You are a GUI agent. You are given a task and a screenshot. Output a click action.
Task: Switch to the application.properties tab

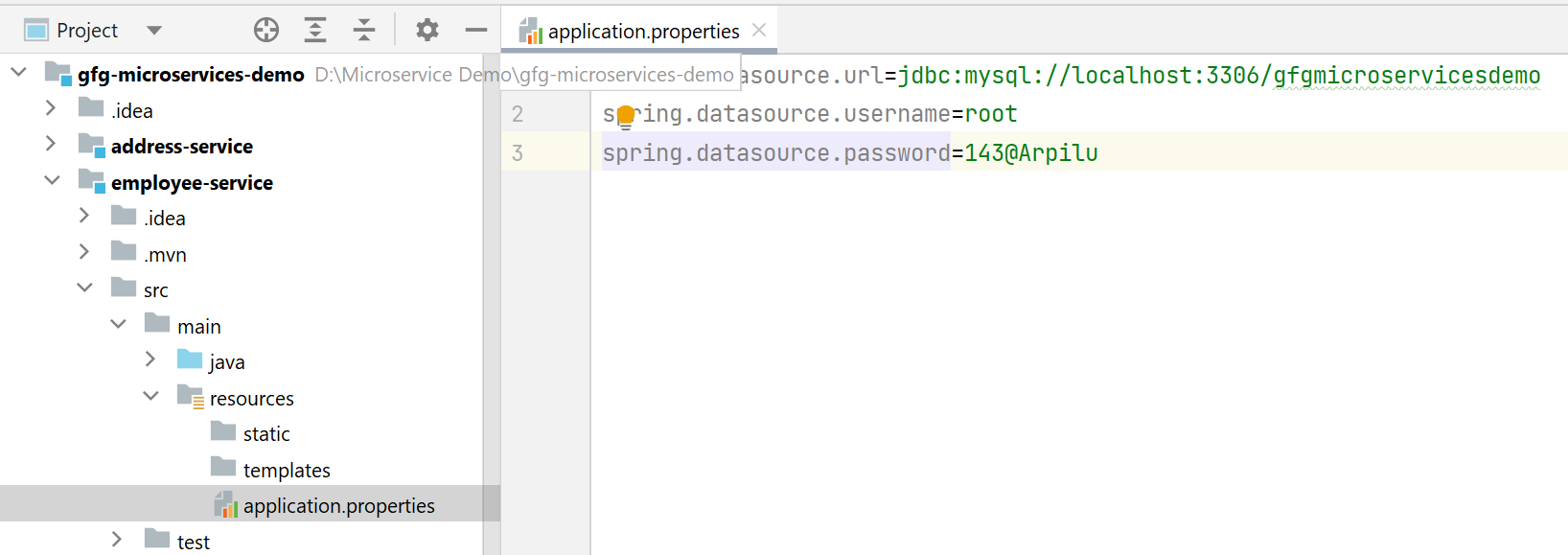[x=643, y=32]
